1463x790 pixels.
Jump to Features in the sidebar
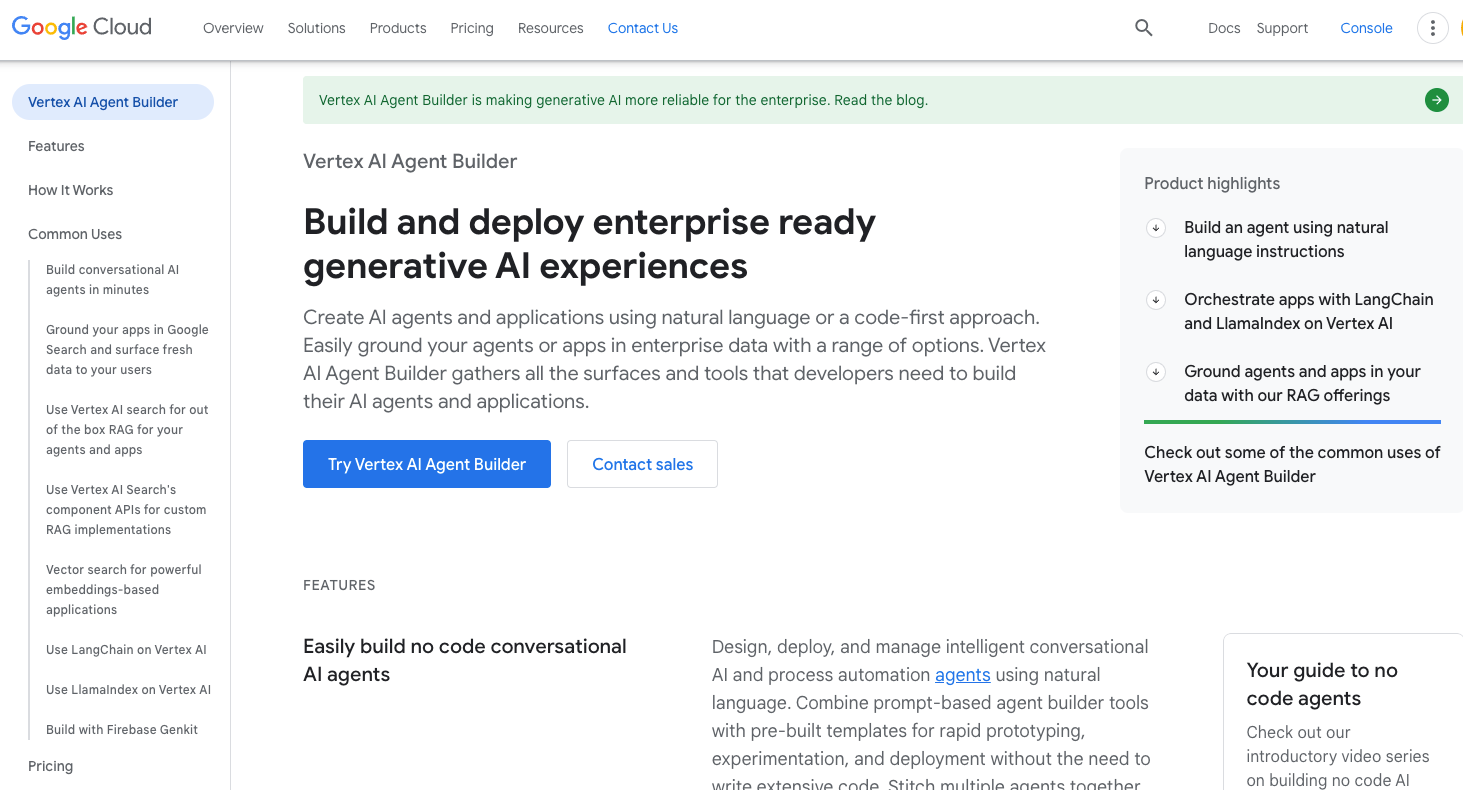coord(56,146)
